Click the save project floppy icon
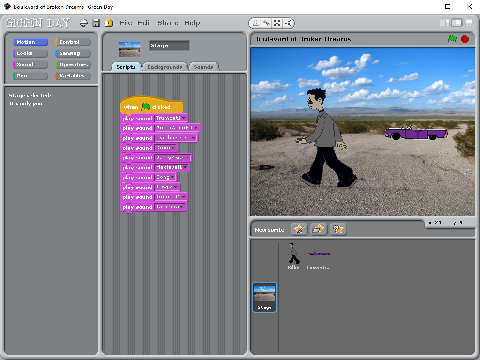This screenshot has height=360, width=480. 96,23
